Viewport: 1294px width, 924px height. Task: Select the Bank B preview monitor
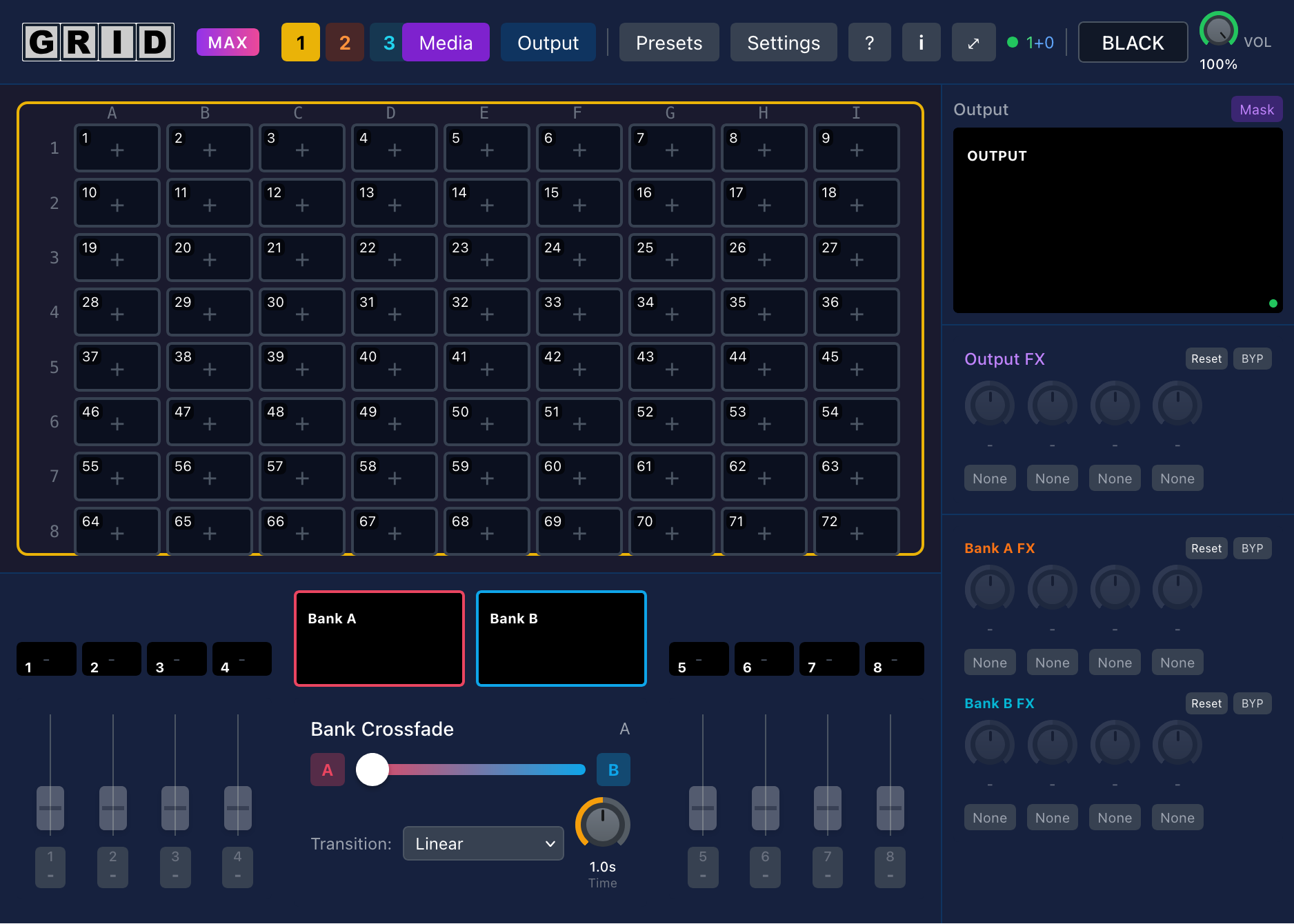(x=561, y=639)
